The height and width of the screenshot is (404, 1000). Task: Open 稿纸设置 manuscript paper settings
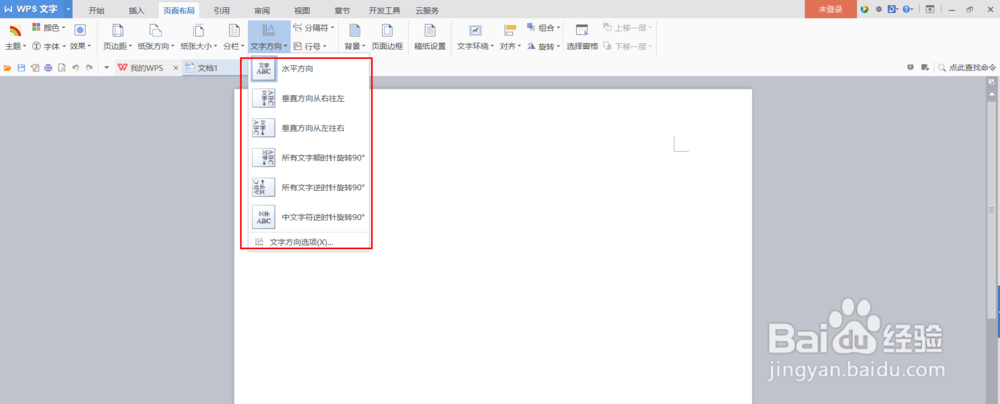pos(430,38)
